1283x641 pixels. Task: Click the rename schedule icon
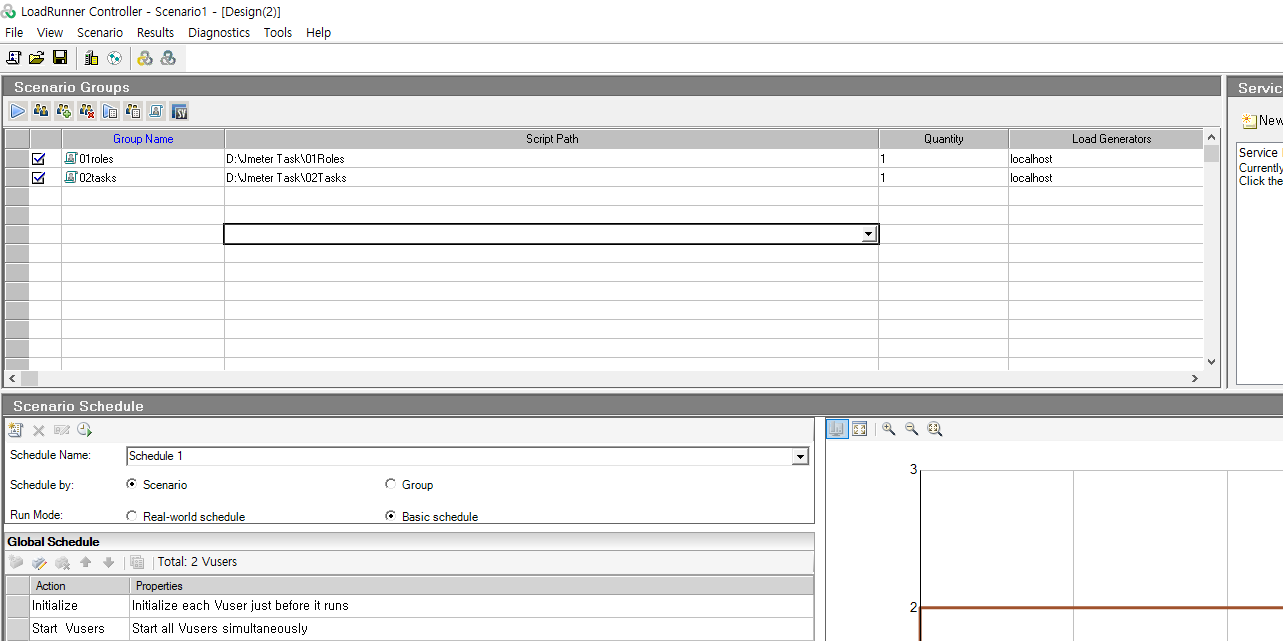point(61,430)
